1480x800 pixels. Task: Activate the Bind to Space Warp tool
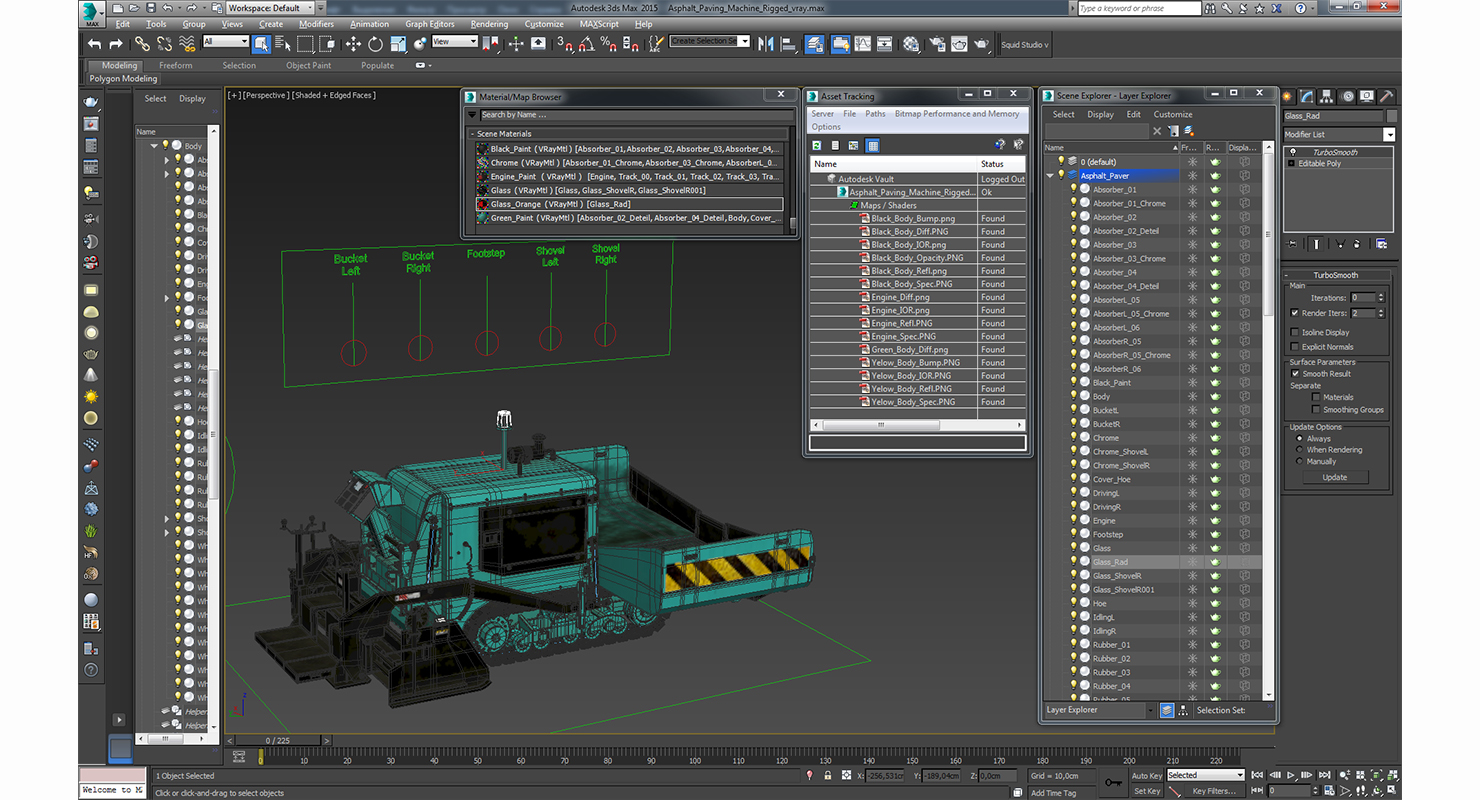pyautogui.click(x=187, y=44)
